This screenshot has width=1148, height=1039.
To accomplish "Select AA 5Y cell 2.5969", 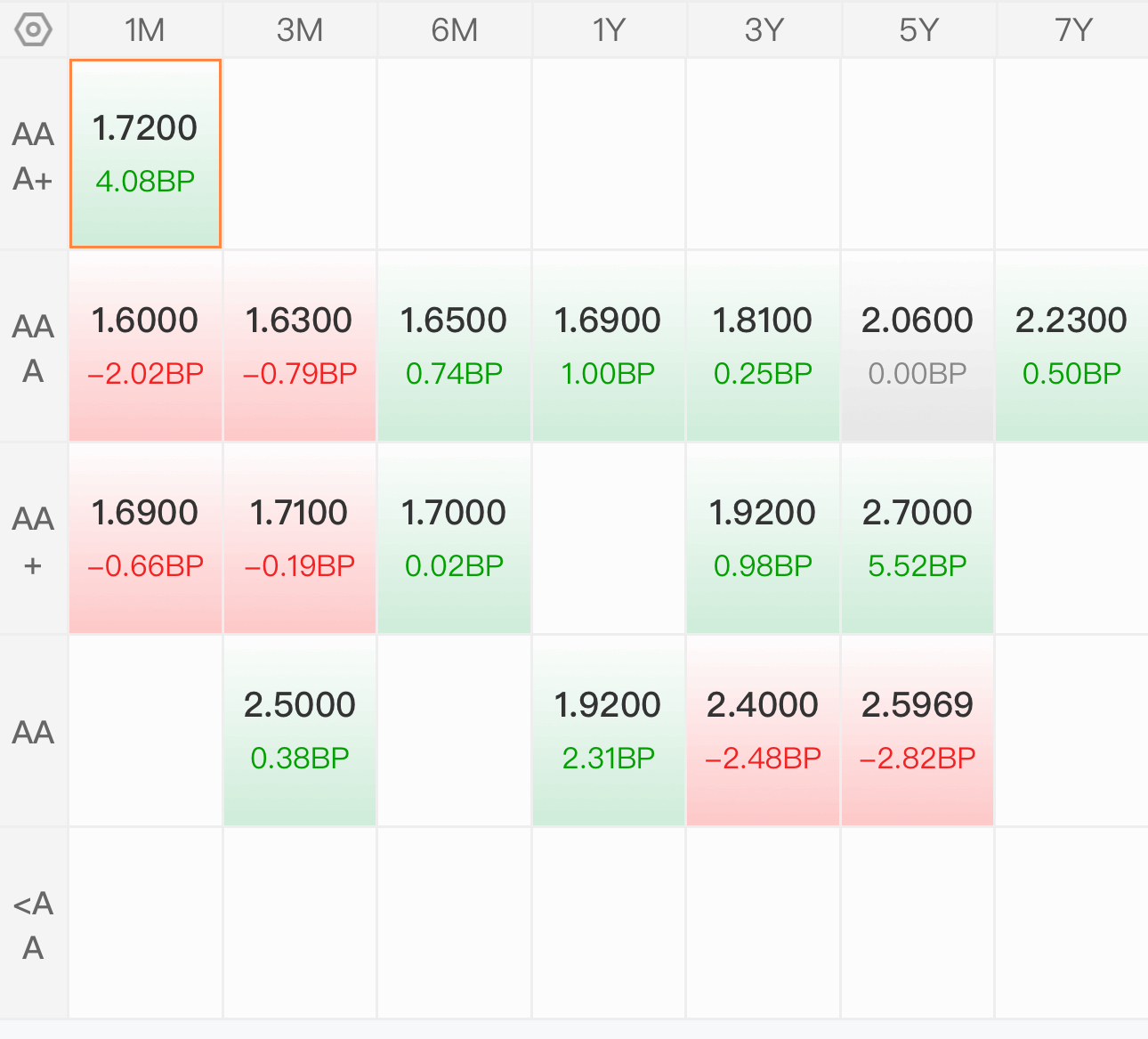I will (918, 730).
